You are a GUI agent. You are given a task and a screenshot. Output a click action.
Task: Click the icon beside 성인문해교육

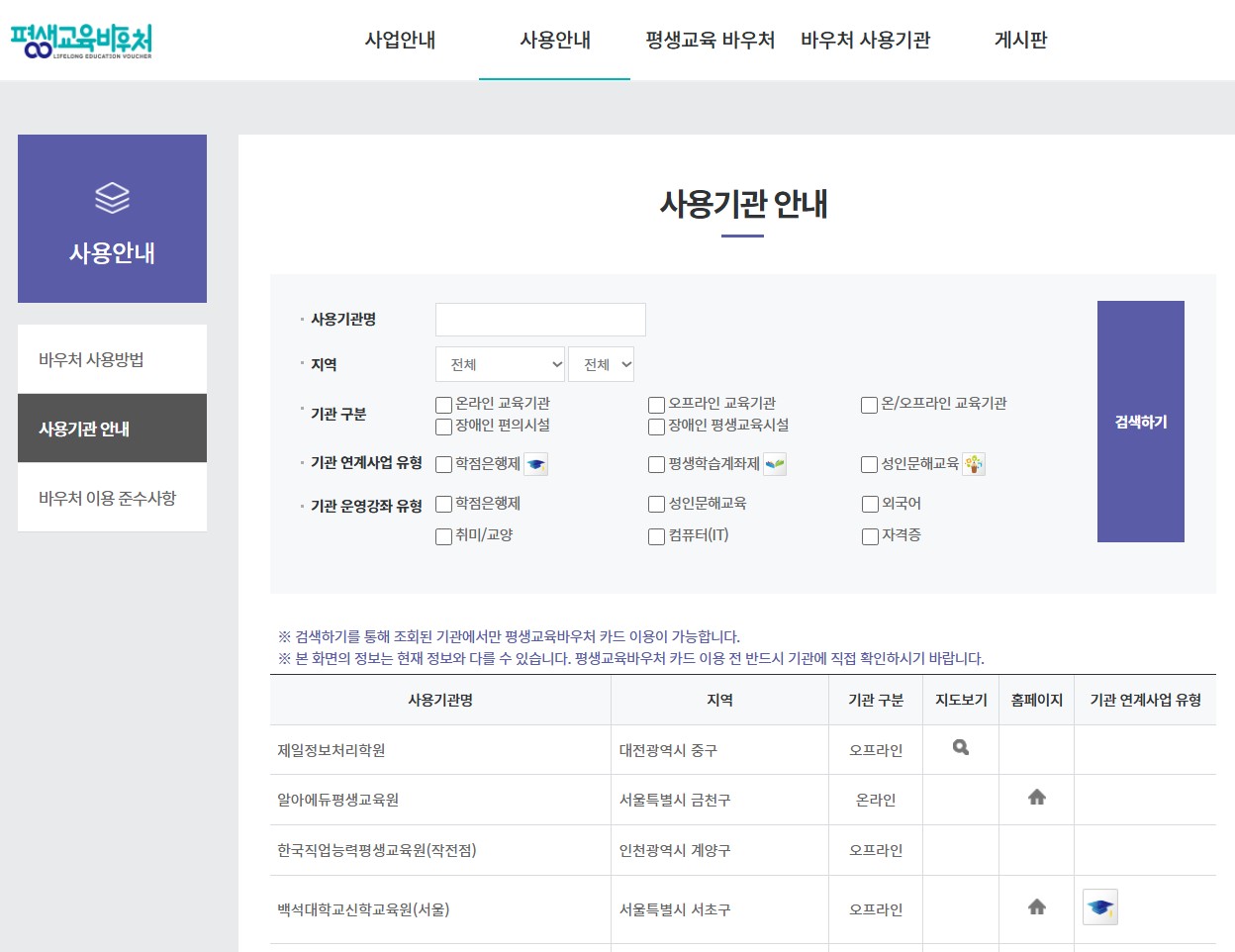coord(973,463)
